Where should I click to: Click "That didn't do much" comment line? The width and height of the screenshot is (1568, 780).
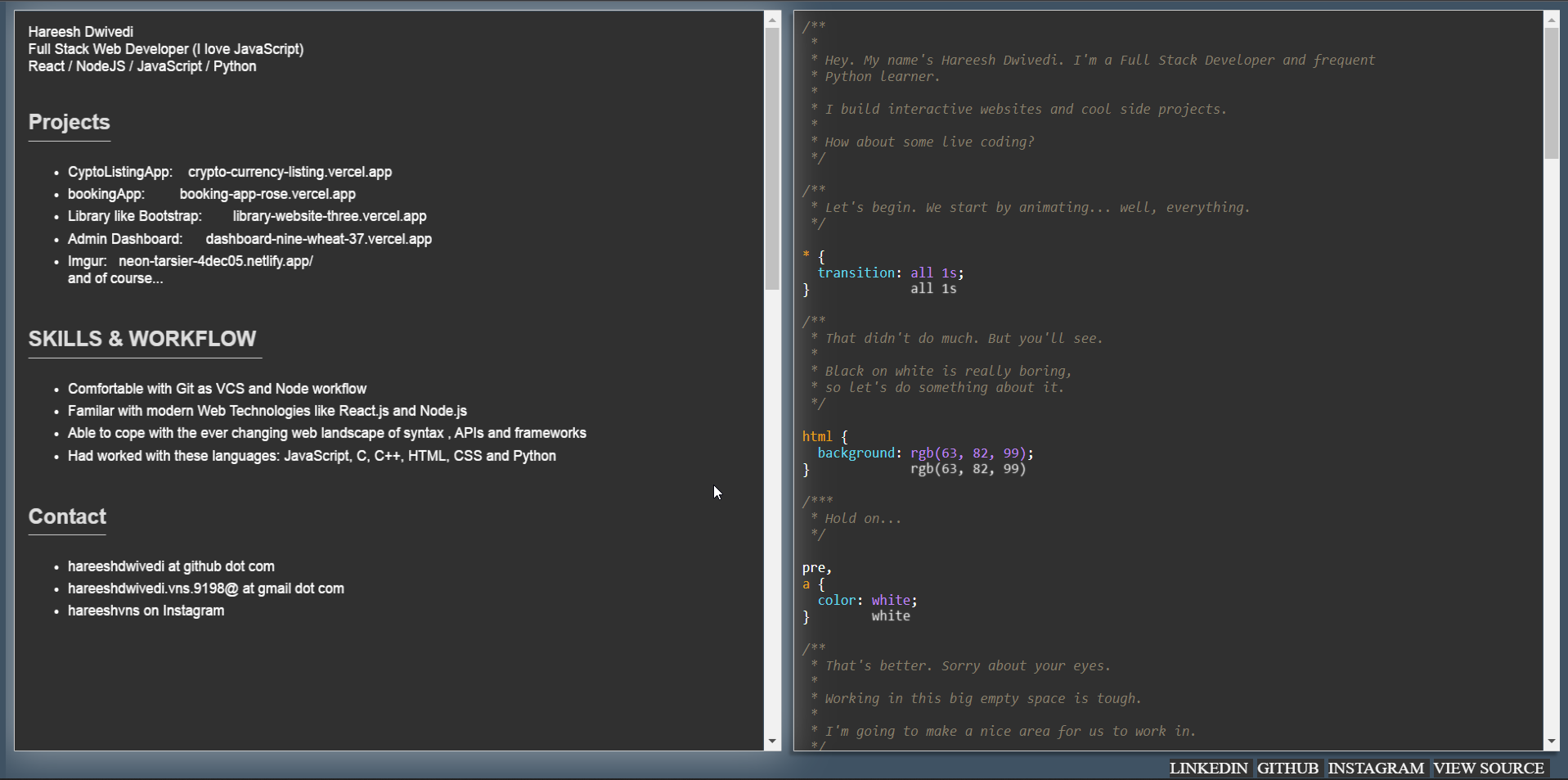point(964,338)
